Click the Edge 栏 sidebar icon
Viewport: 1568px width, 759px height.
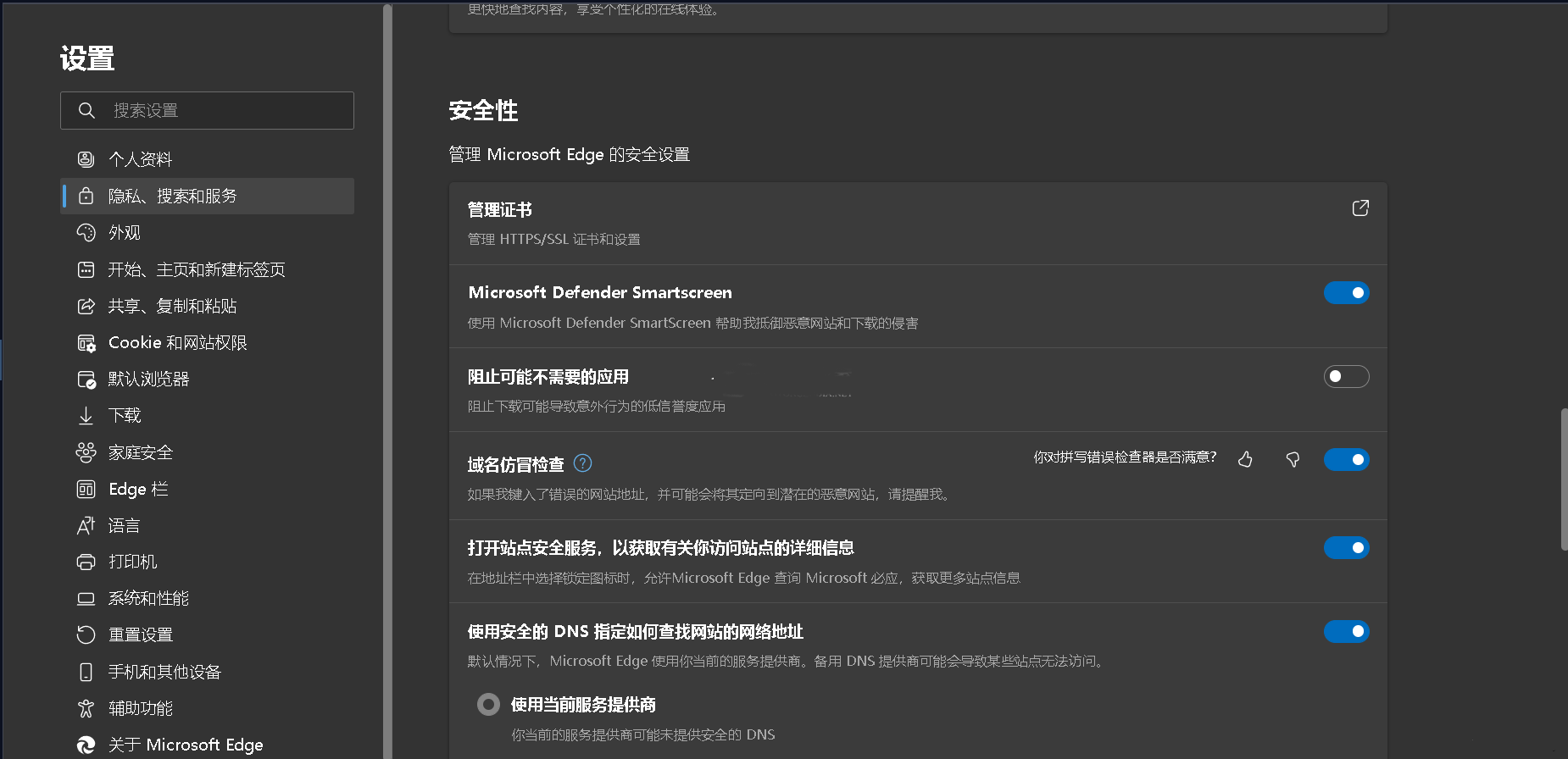pos(86,489)
